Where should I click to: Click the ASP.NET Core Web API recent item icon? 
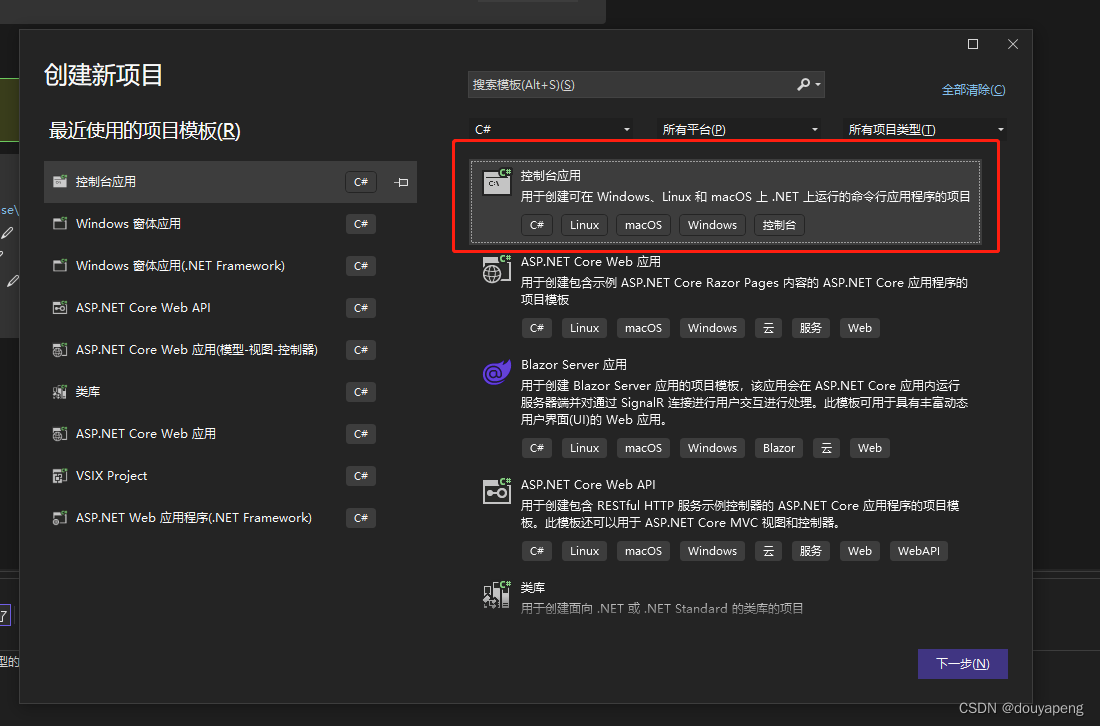pos(60,308)
